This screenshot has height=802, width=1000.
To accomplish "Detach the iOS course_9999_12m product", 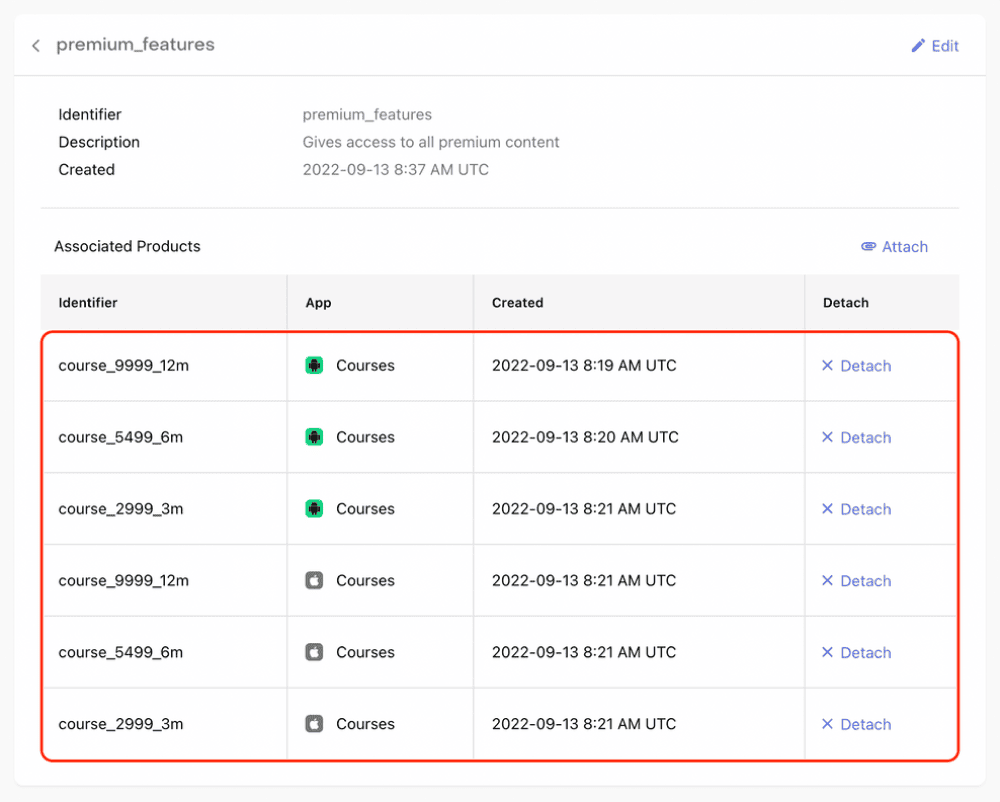I will 856,581.
